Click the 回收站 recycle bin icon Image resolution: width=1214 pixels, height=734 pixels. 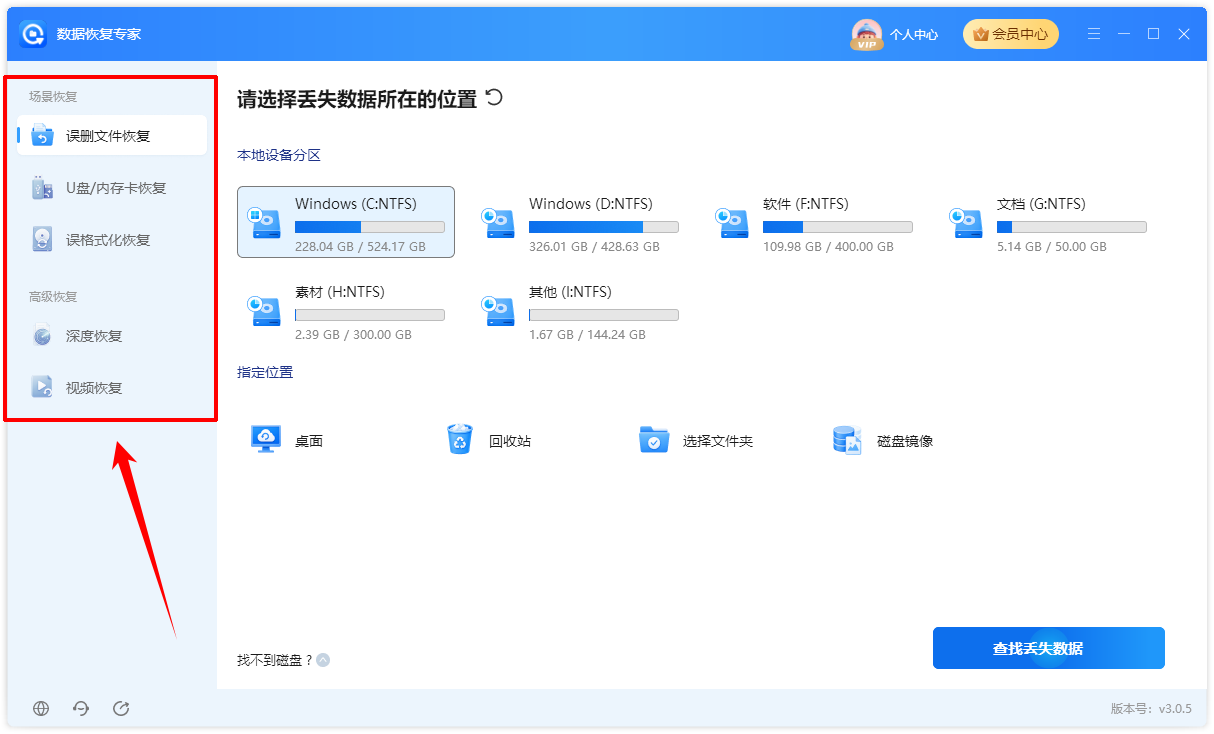[460, 439]
